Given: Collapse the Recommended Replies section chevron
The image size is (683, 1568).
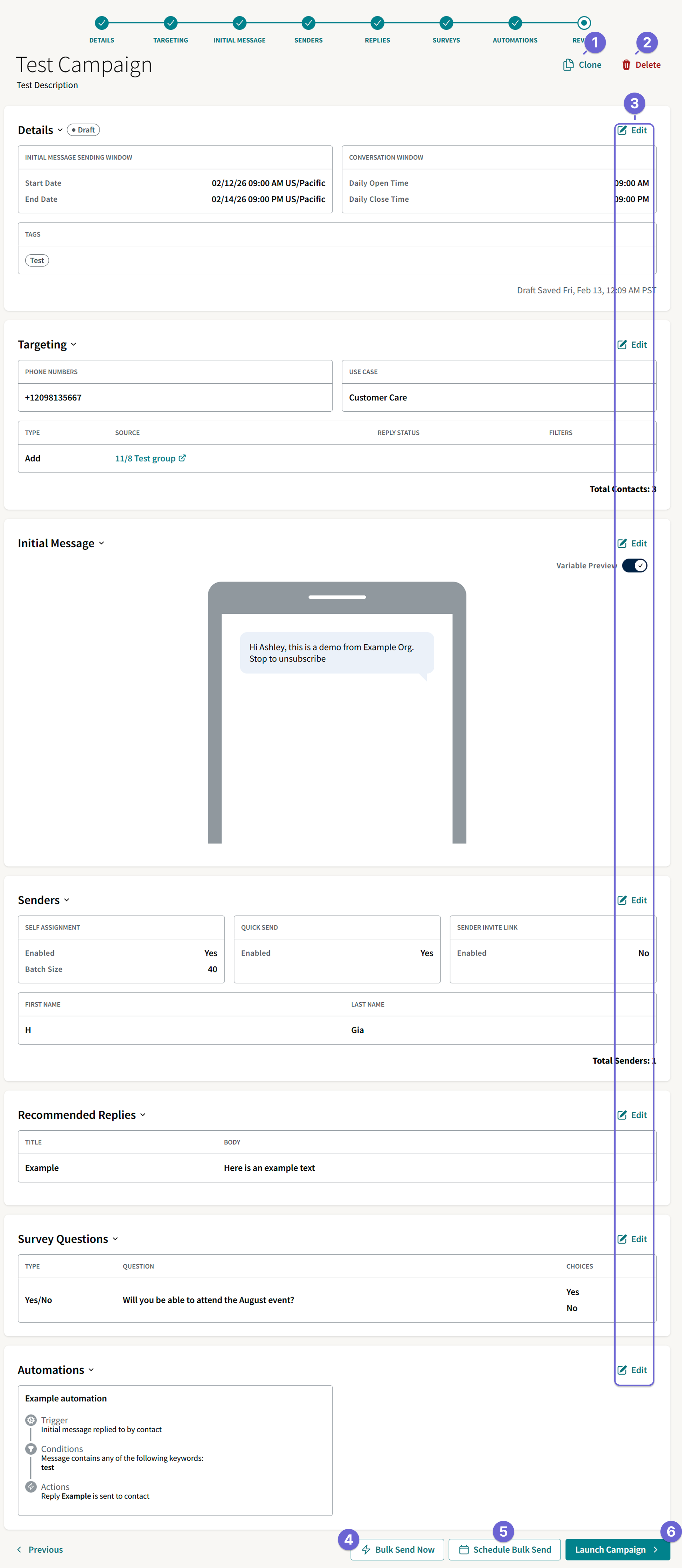Looking at the screenshot, I should coord(144,1115).
